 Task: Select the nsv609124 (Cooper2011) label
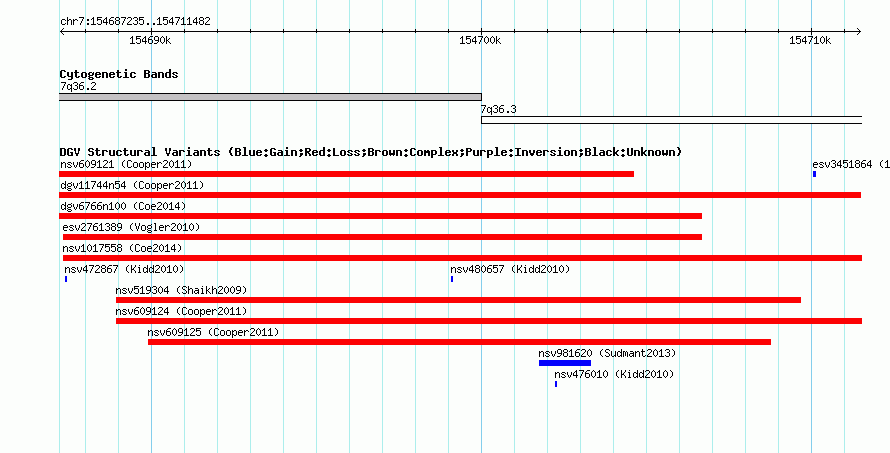181,312
